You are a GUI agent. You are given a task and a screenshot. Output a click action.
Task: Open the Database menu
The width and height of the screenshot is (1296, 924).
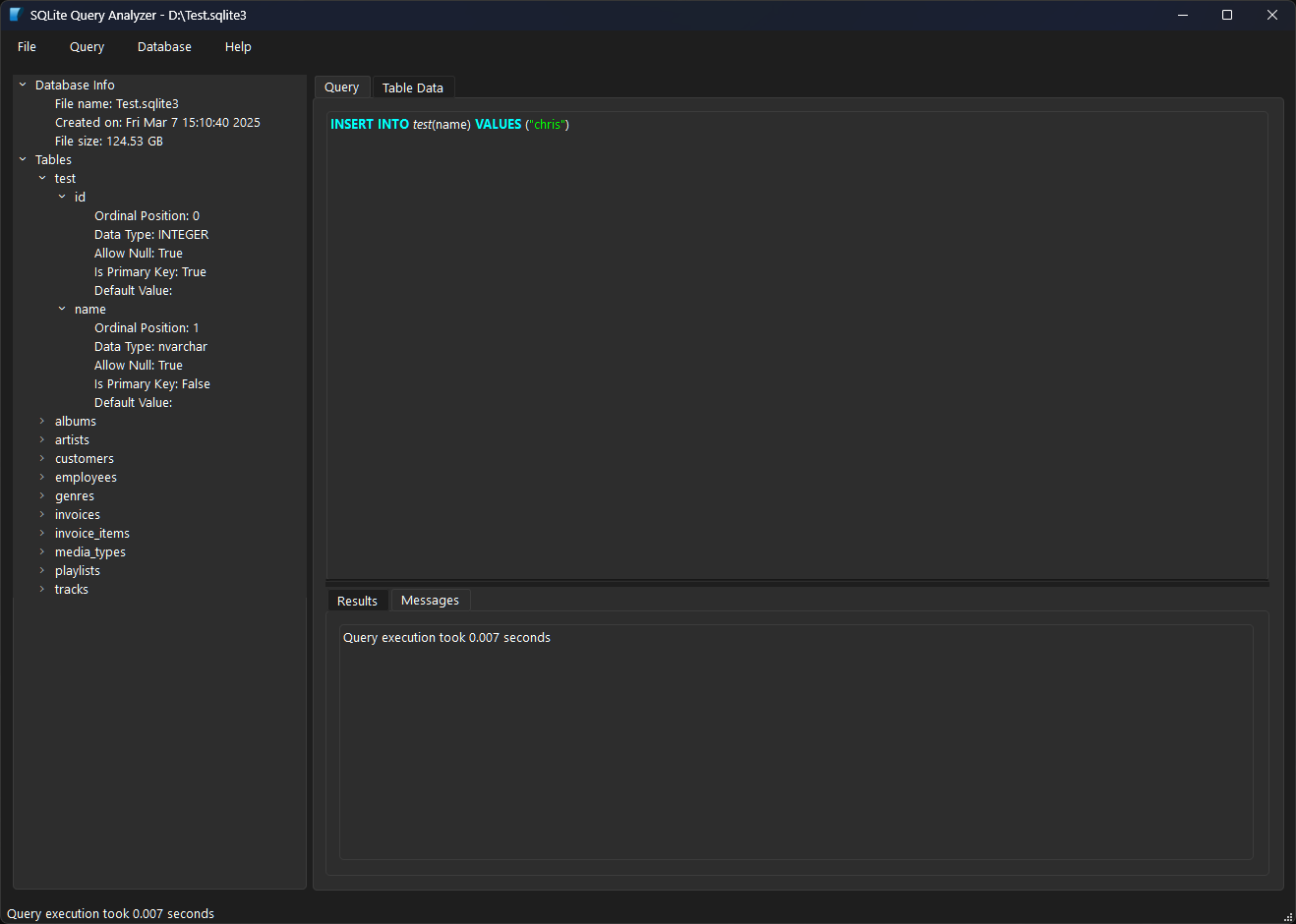point(164,46)
